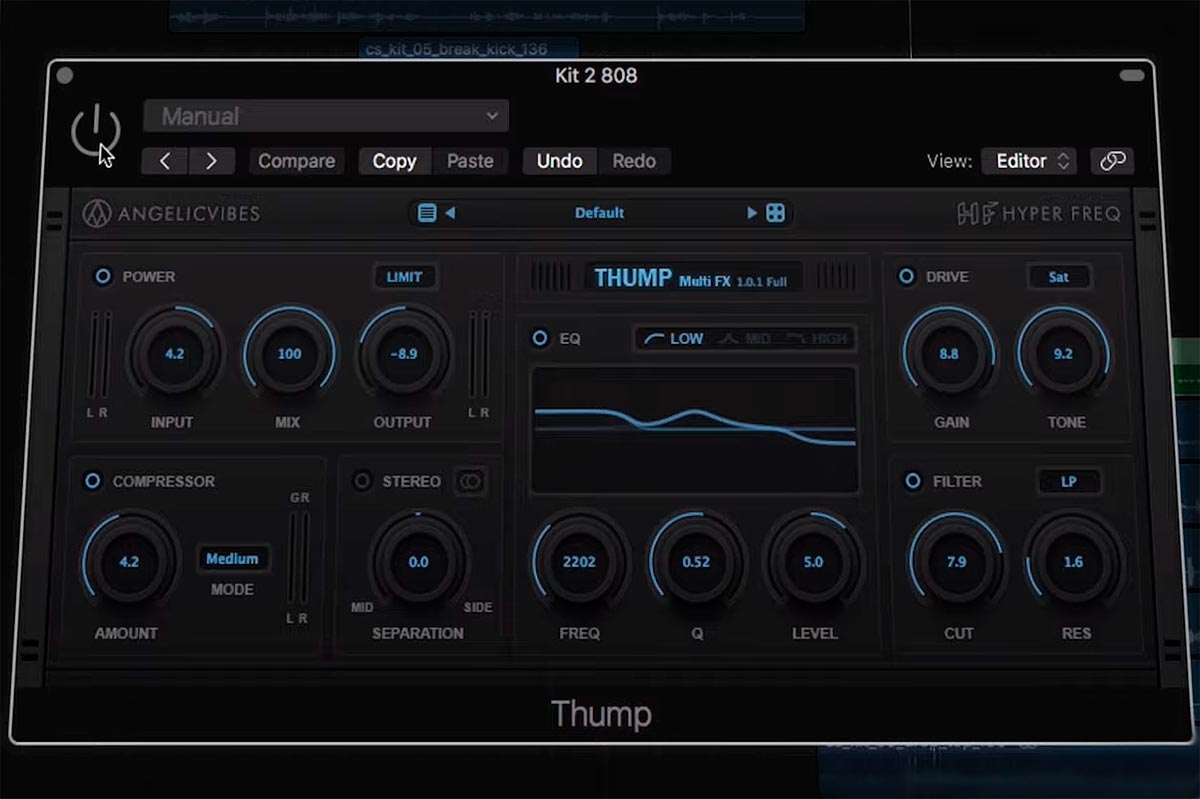
Task: Select the cs_kit_05_break_kick_136 region behind
Action: point(468,49)
